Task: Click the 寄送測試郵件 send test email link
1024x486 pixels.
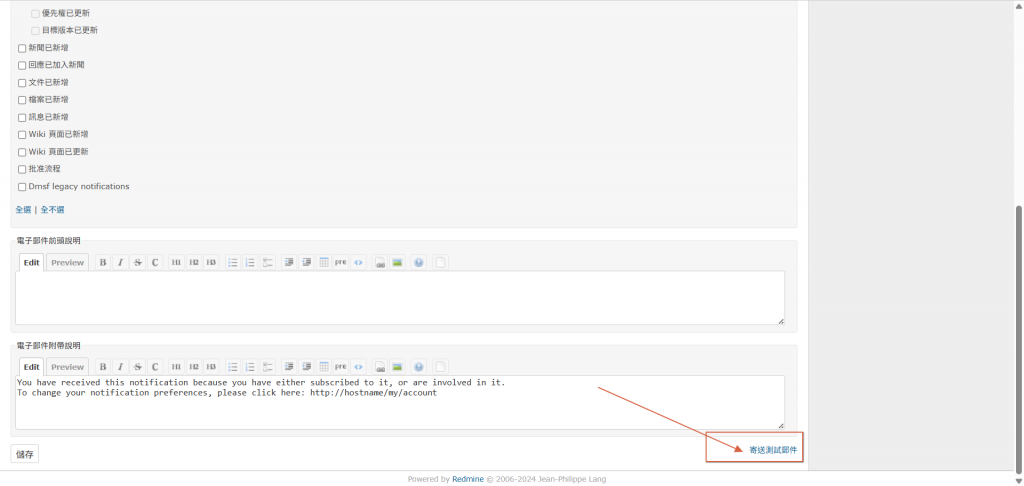Action: point(773,450)
